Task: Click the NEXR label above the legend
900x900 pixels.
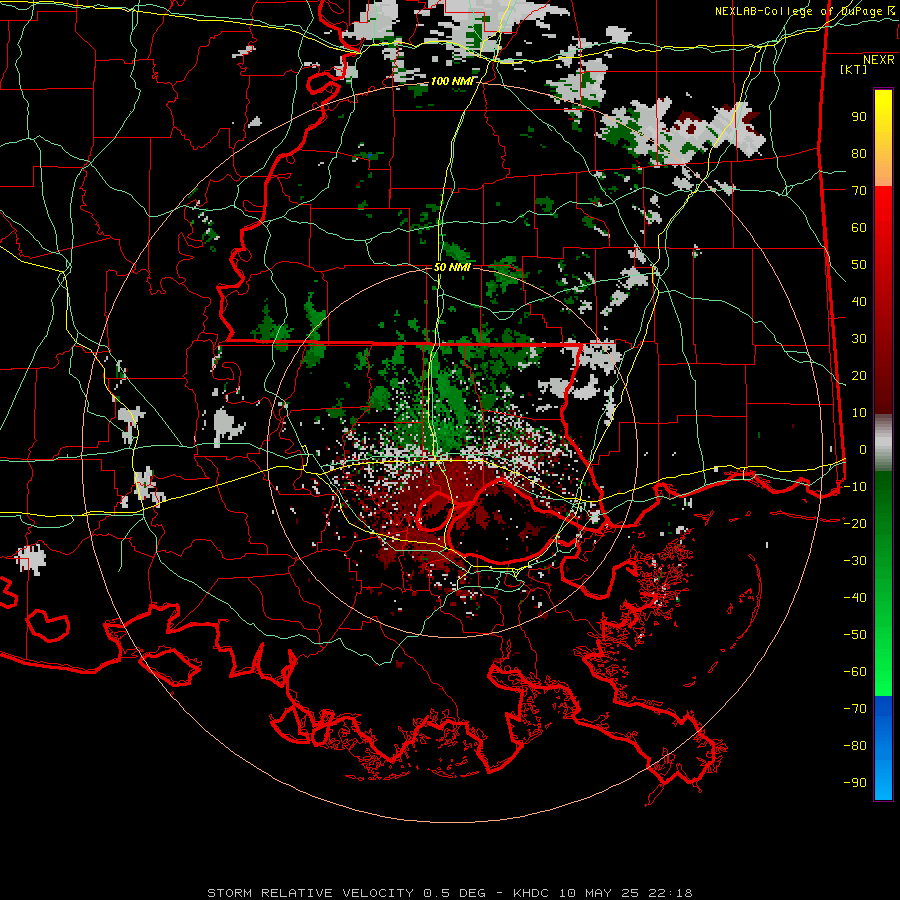Action: click(x=878, y=60)
